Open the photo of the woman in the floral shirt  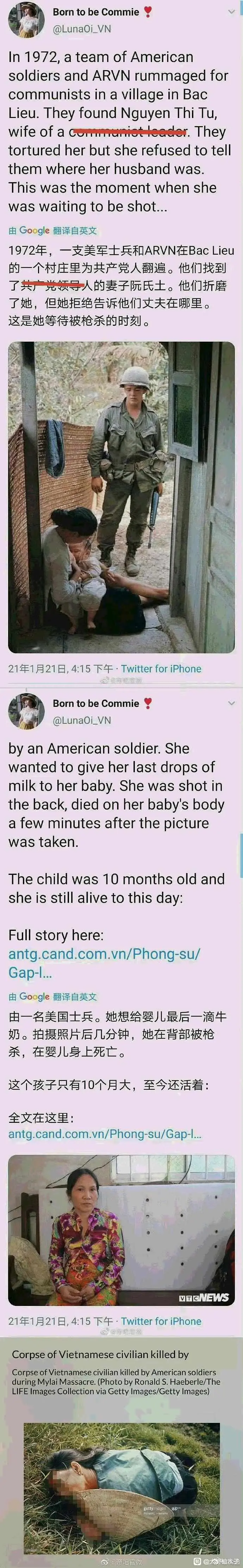pos(121,1229)
